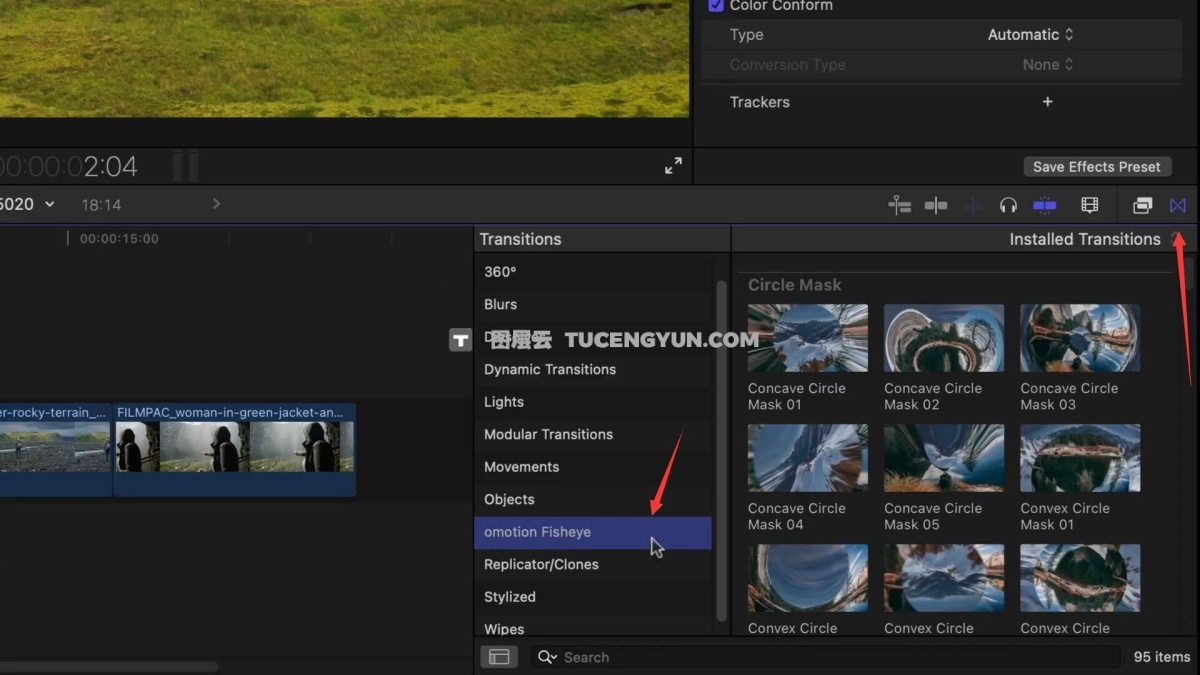Select the Lights transitions category
This screenshot has height=675, width=1200.
pos(593,402)
